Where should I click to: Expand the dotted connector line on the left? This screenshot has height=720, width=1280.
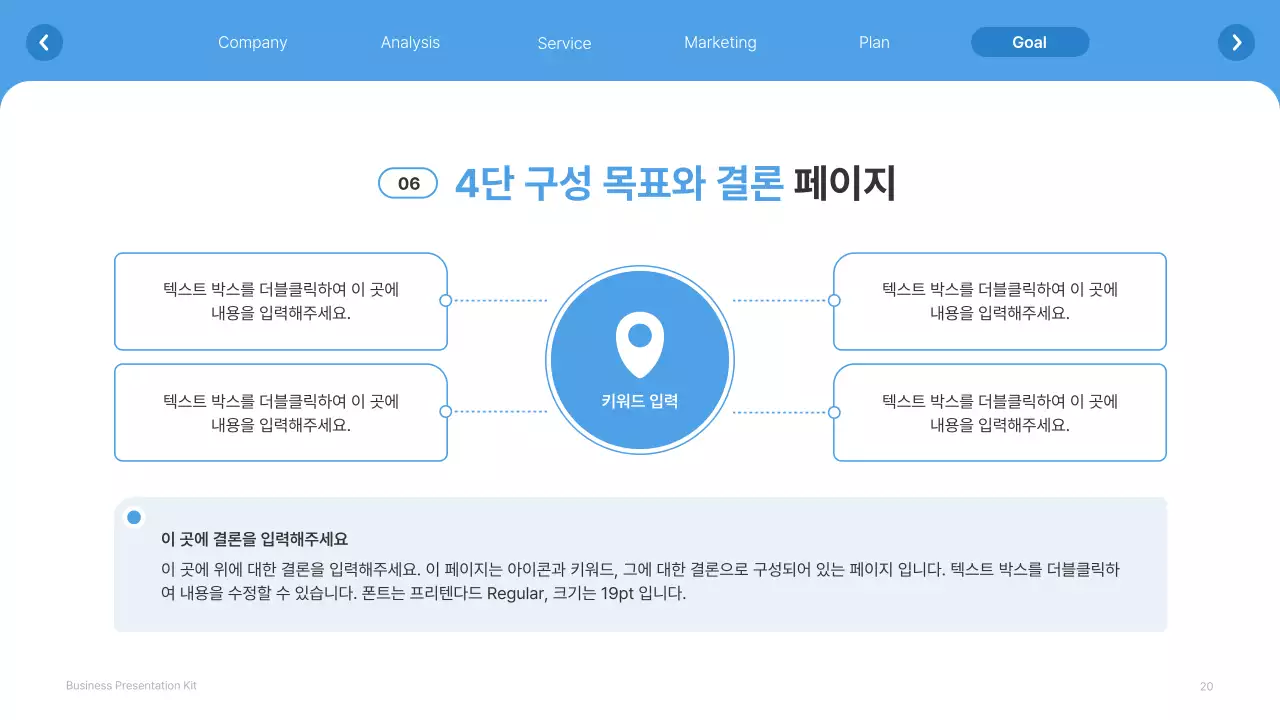500,300
